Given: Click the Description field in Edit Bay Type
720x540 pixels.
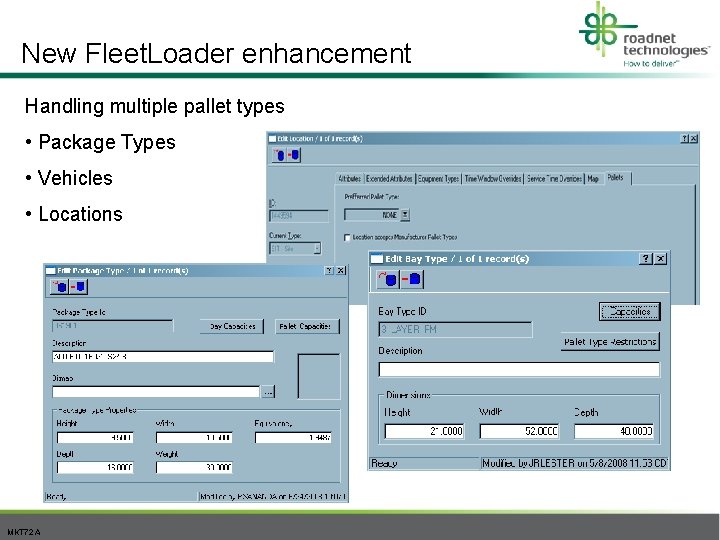Looking at the screenshot, I should tap(519, 369).
